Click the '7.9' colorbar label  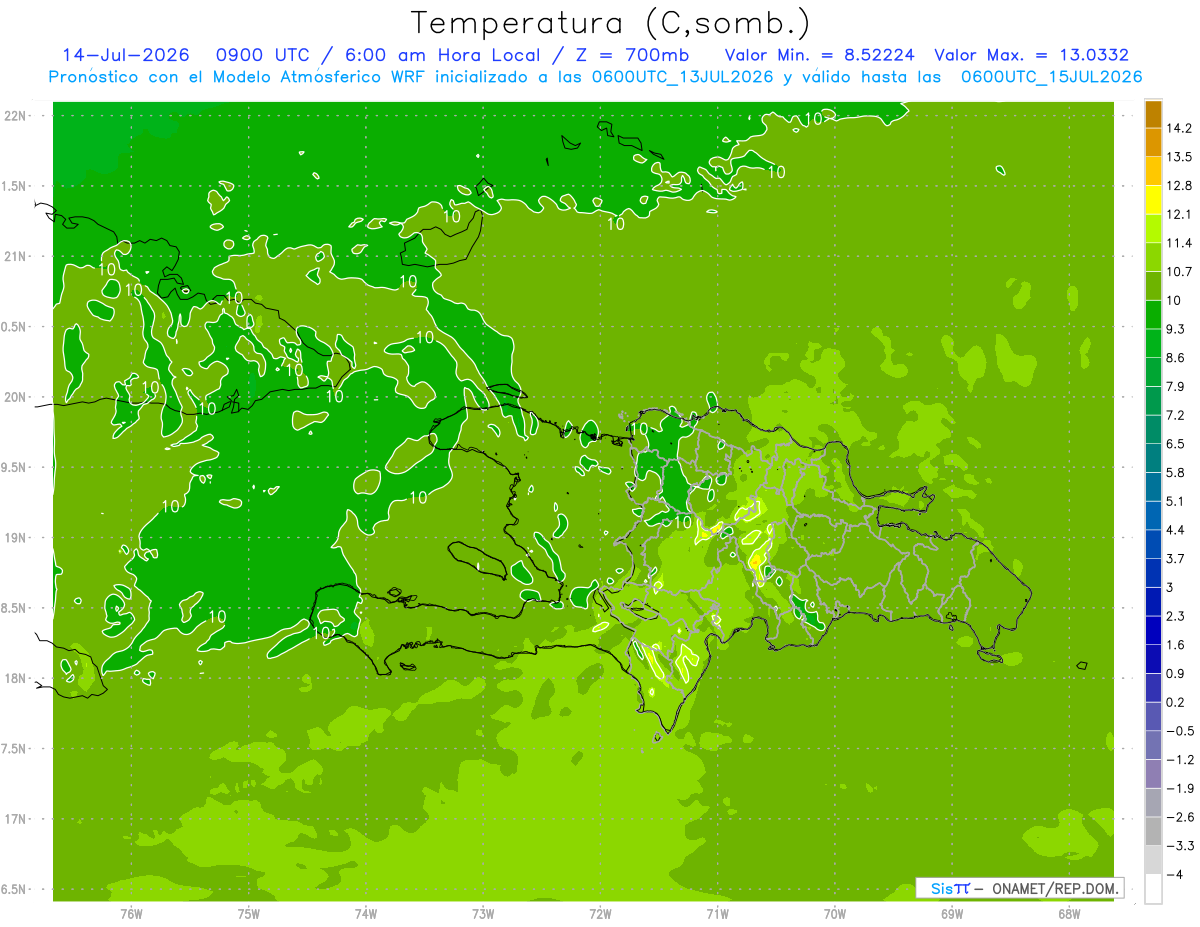pyautogui.click(x=1176, y=386)
